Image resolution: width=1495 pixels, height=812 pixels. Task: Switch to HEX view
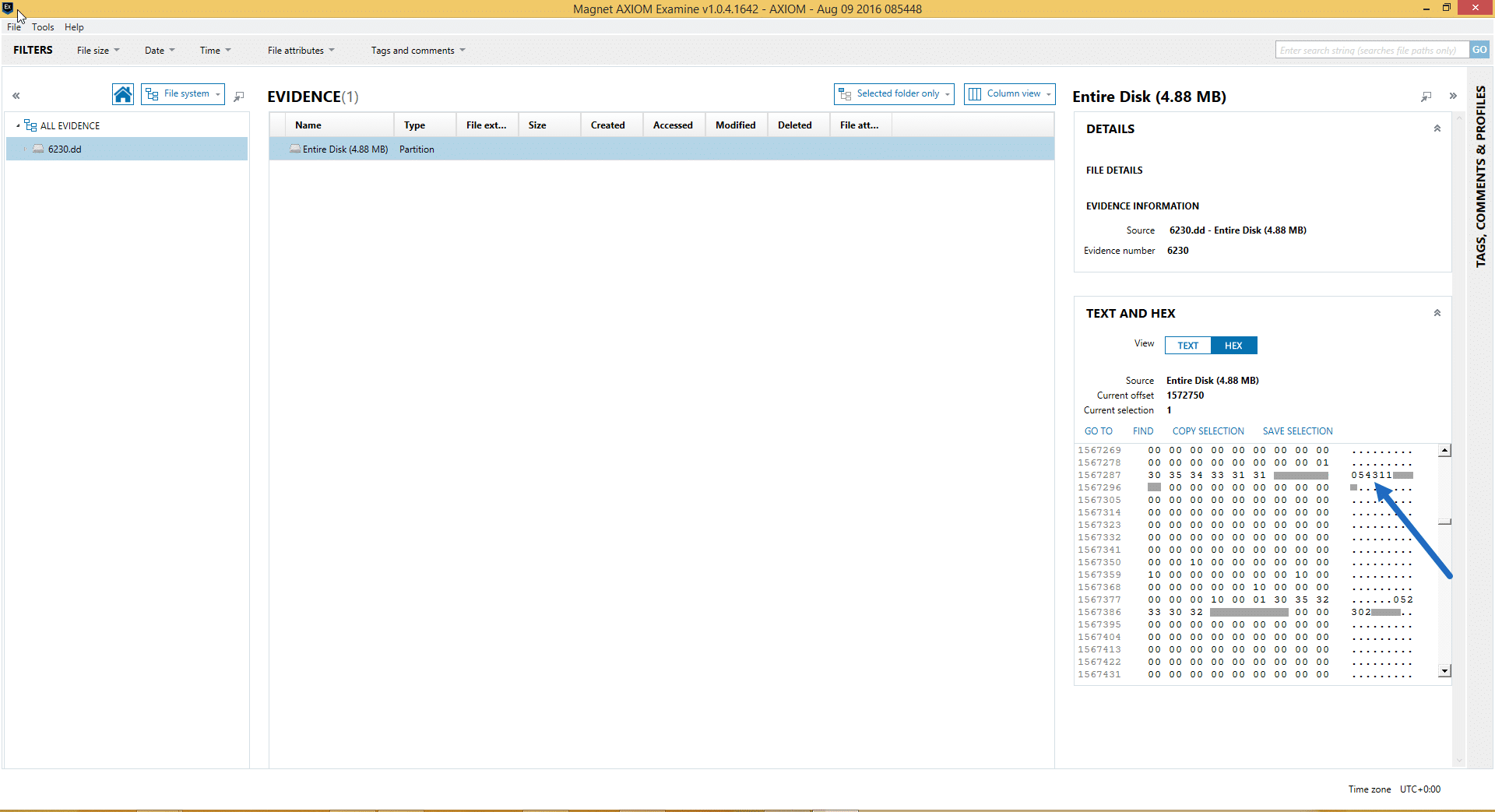(1234, 346)
